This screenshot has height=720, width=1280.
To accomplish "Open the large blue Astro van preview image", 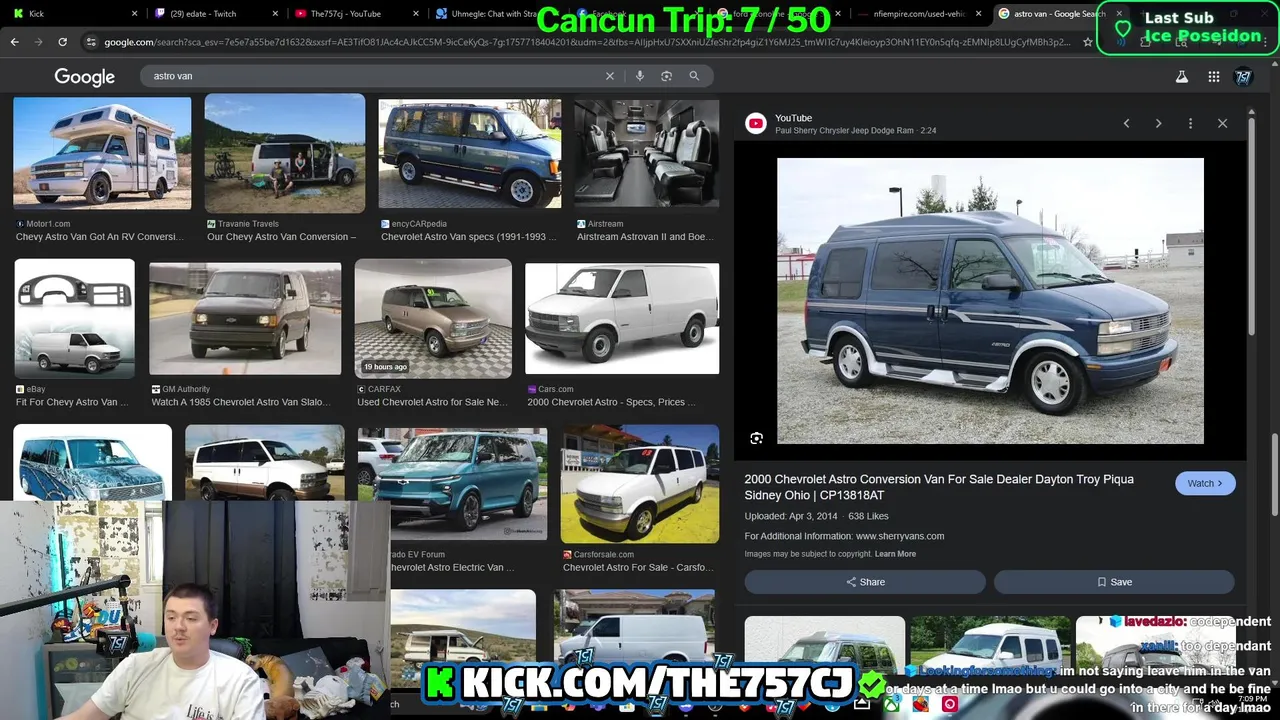I will click(990, 300).
